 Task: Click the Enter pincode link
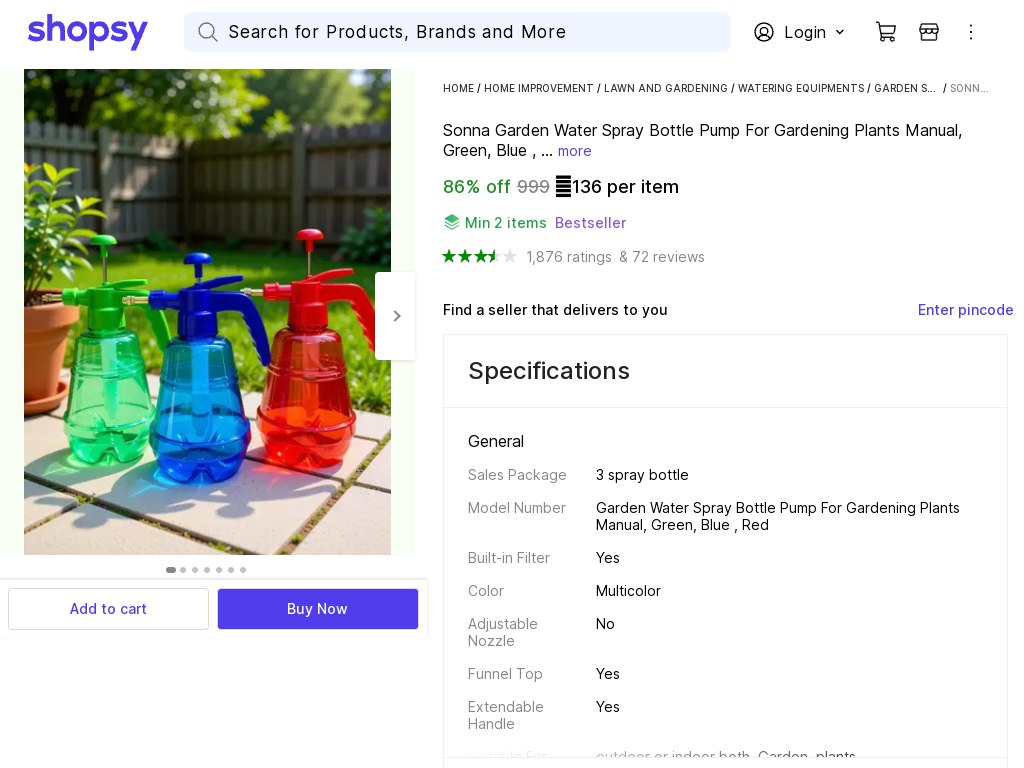[x=965, y=310]
